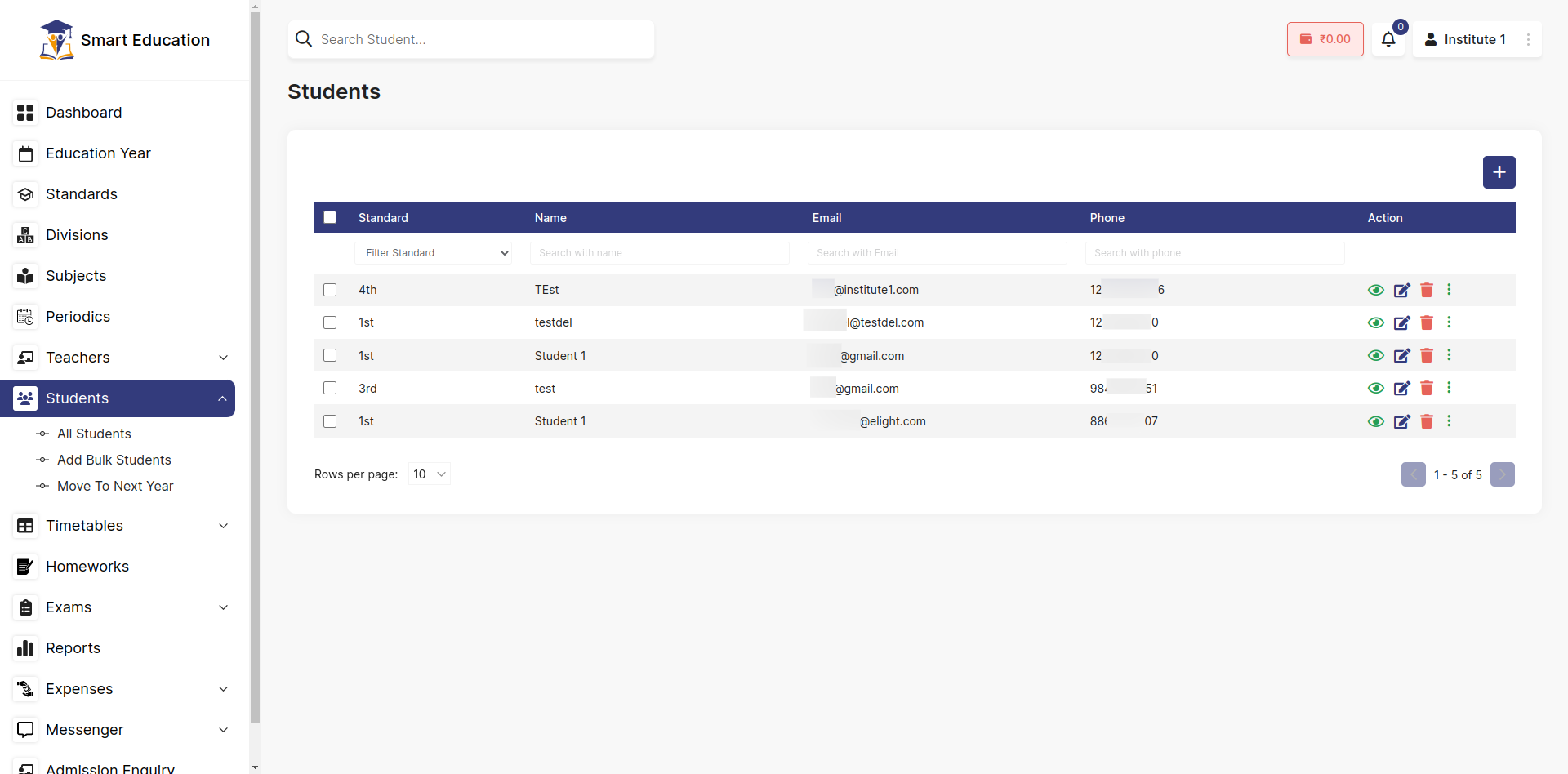Click the wallet balance ₹0.00 button
1568x774 pixels.
(1325, 39)
